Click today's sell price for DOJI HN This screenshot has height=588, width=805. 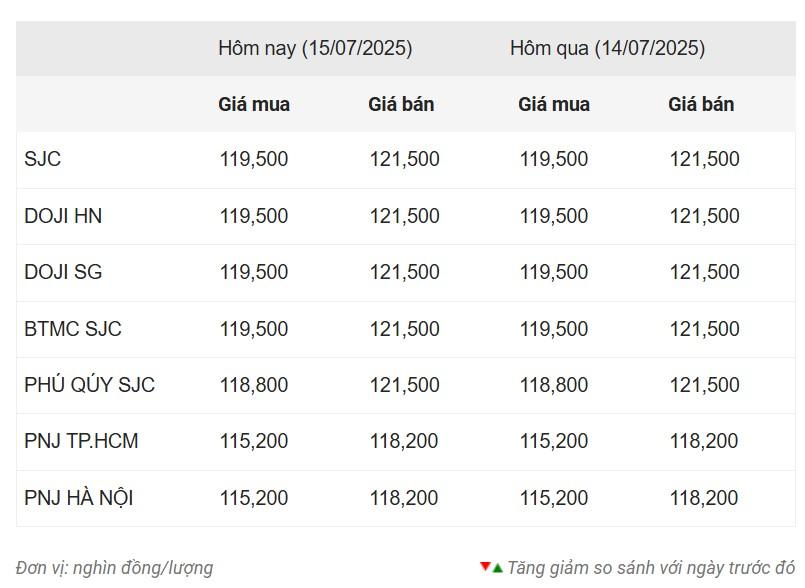(404, 216)
